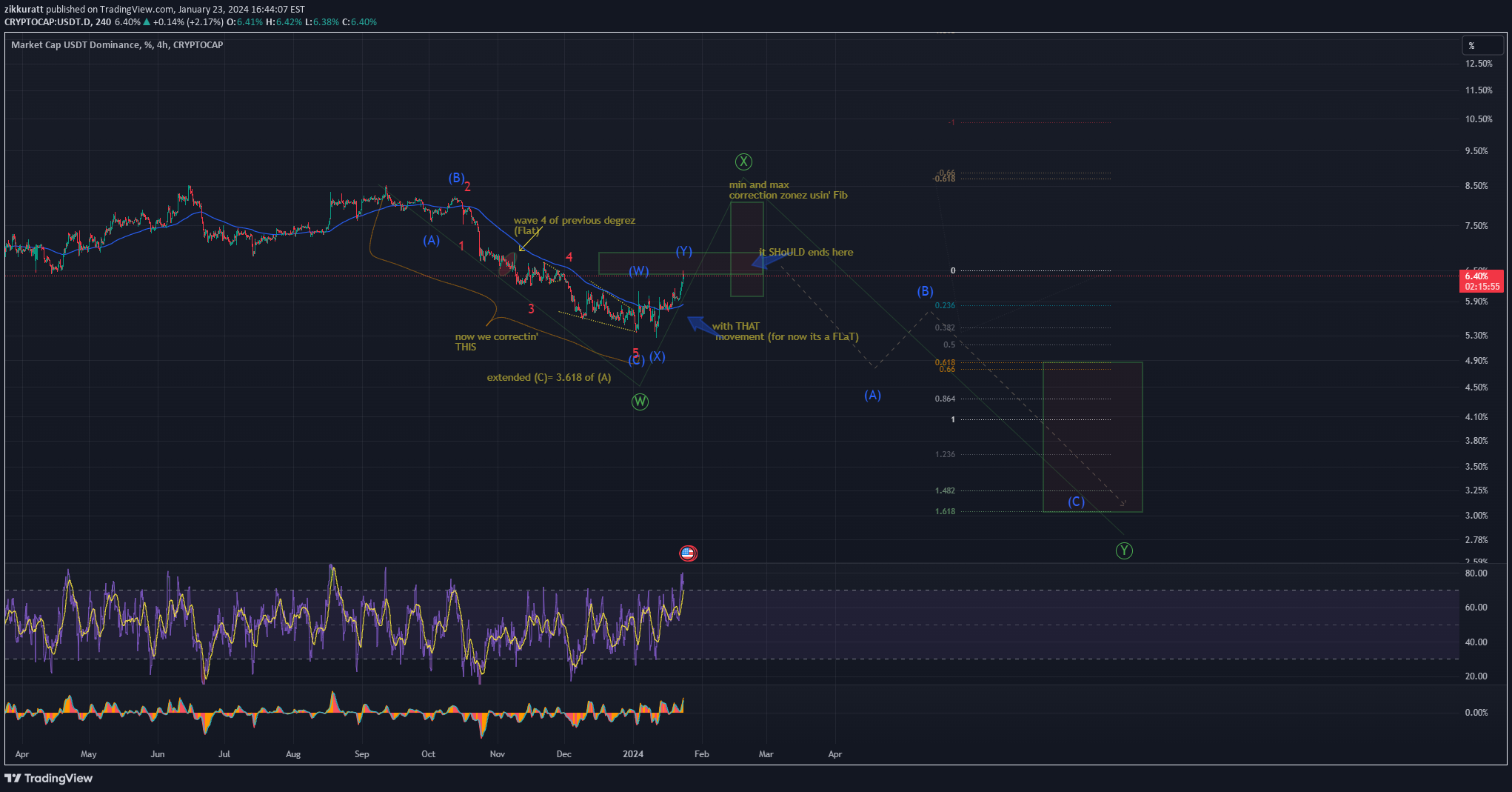
Task: Click the 2024 label on the time axis
Action: [633, 754]
